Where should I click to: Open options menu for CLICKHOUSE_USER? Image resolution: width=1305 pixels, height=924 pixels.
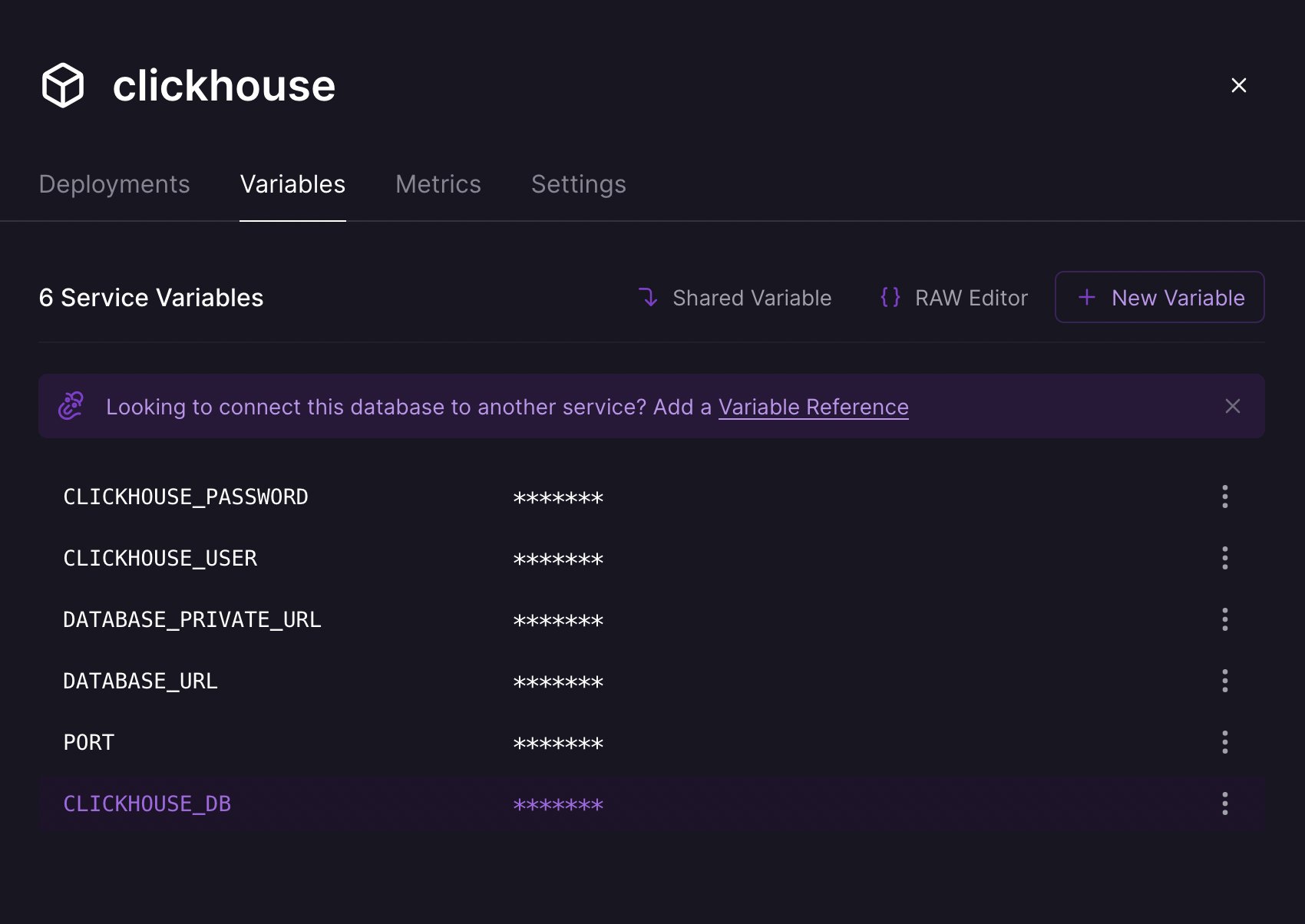(1224, 558)
